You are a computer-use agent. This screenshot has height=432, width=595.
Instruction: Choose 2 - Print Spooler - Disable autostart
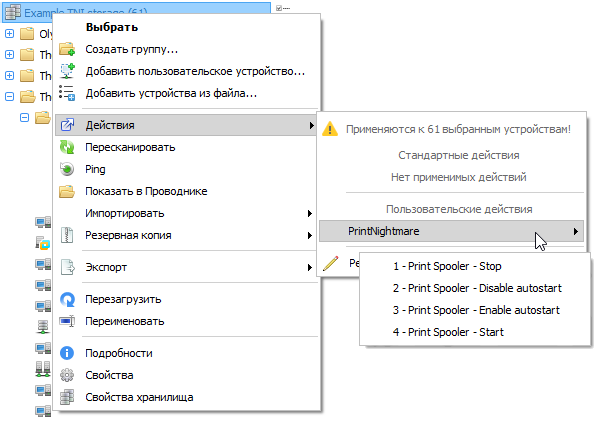click(475, 288)
